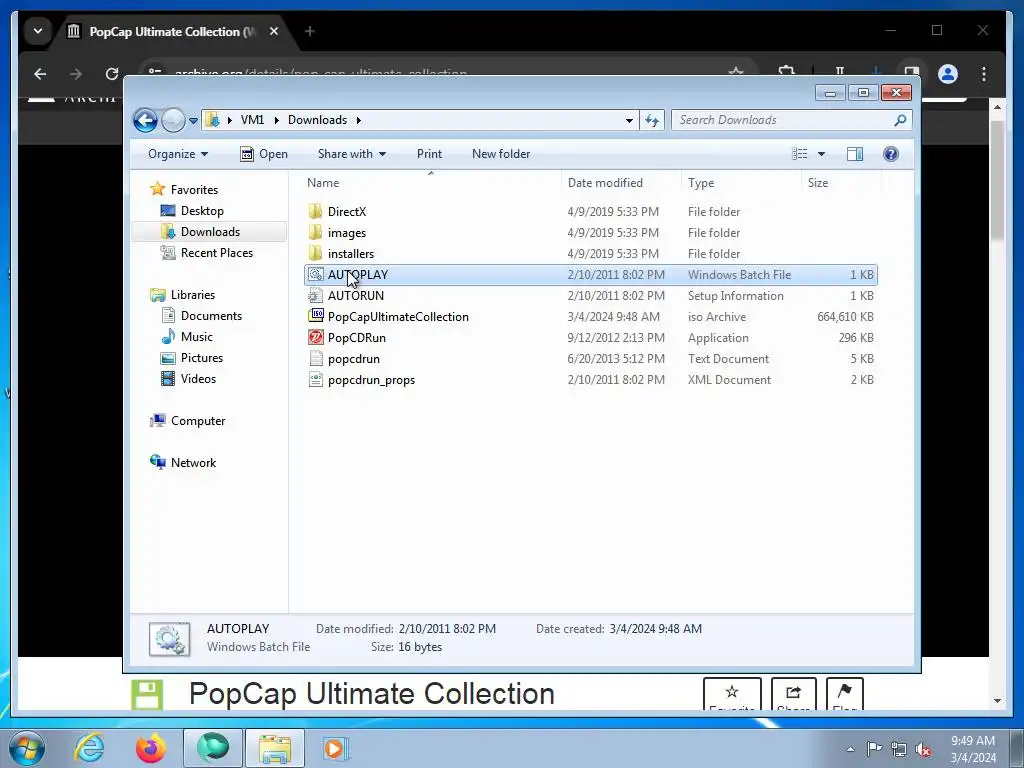Reload the Chrome page

pos(112,74)
